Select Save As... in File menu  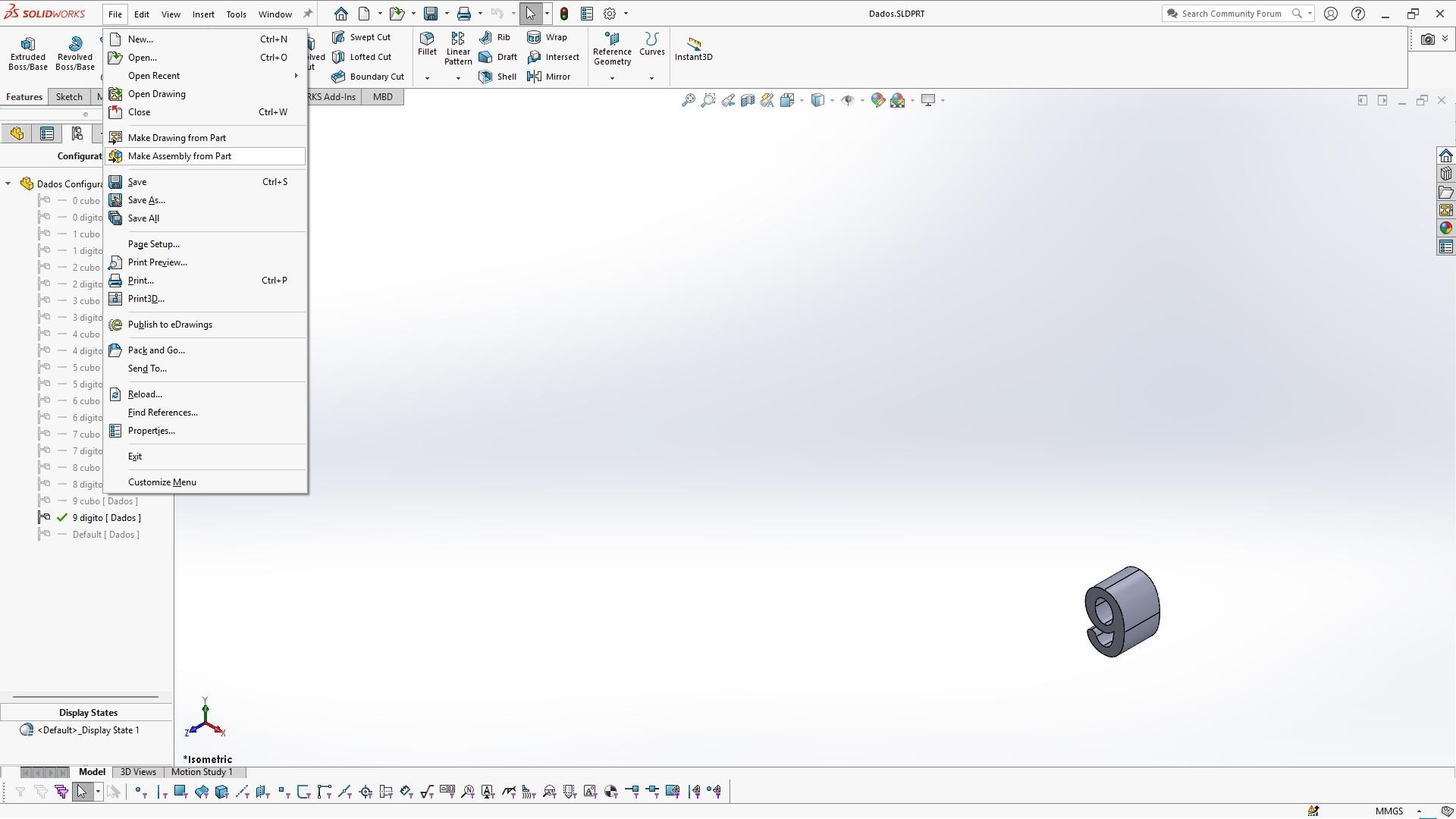(x=205, y=200)
